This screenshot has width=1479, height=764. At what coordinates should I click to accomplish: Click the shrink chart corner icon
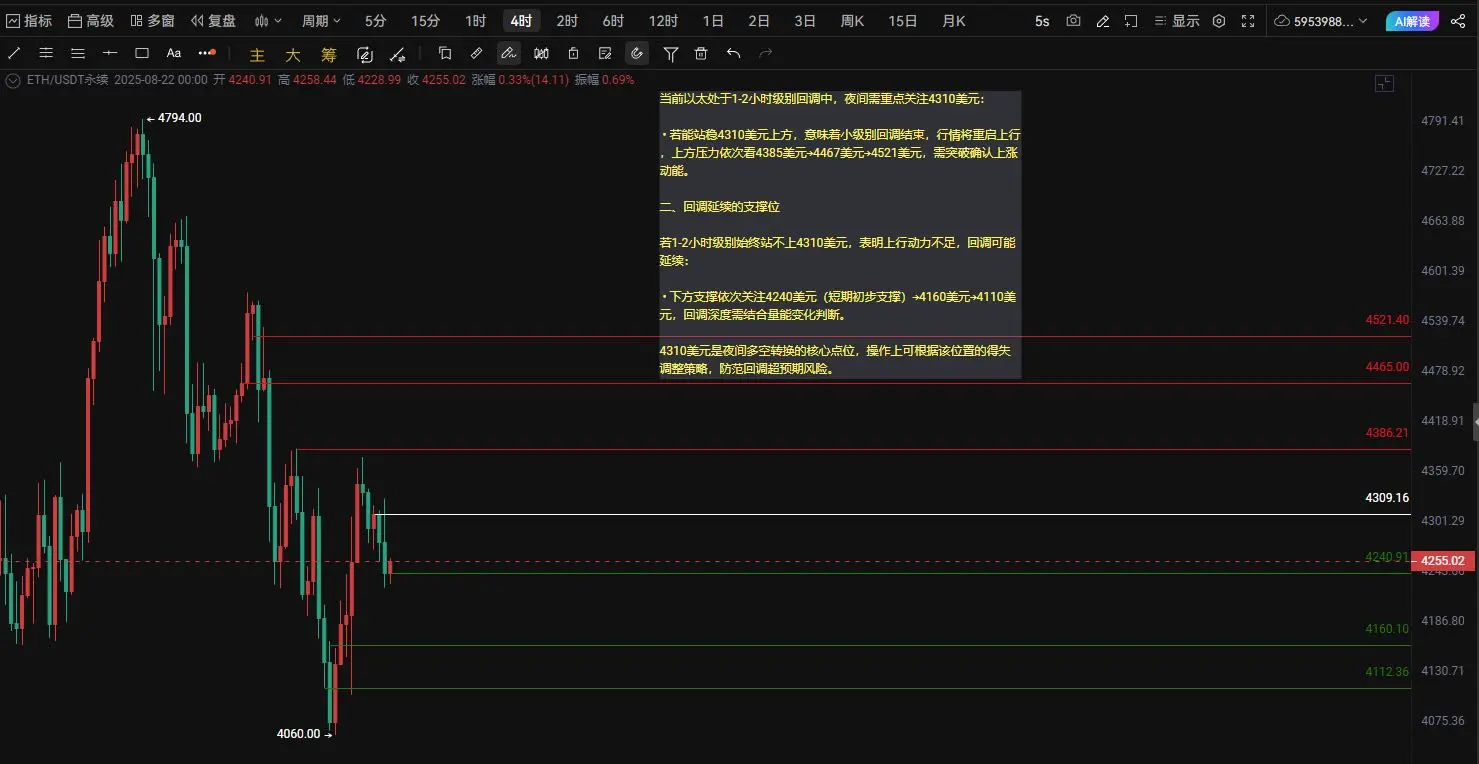click(x=1384, y=84)
